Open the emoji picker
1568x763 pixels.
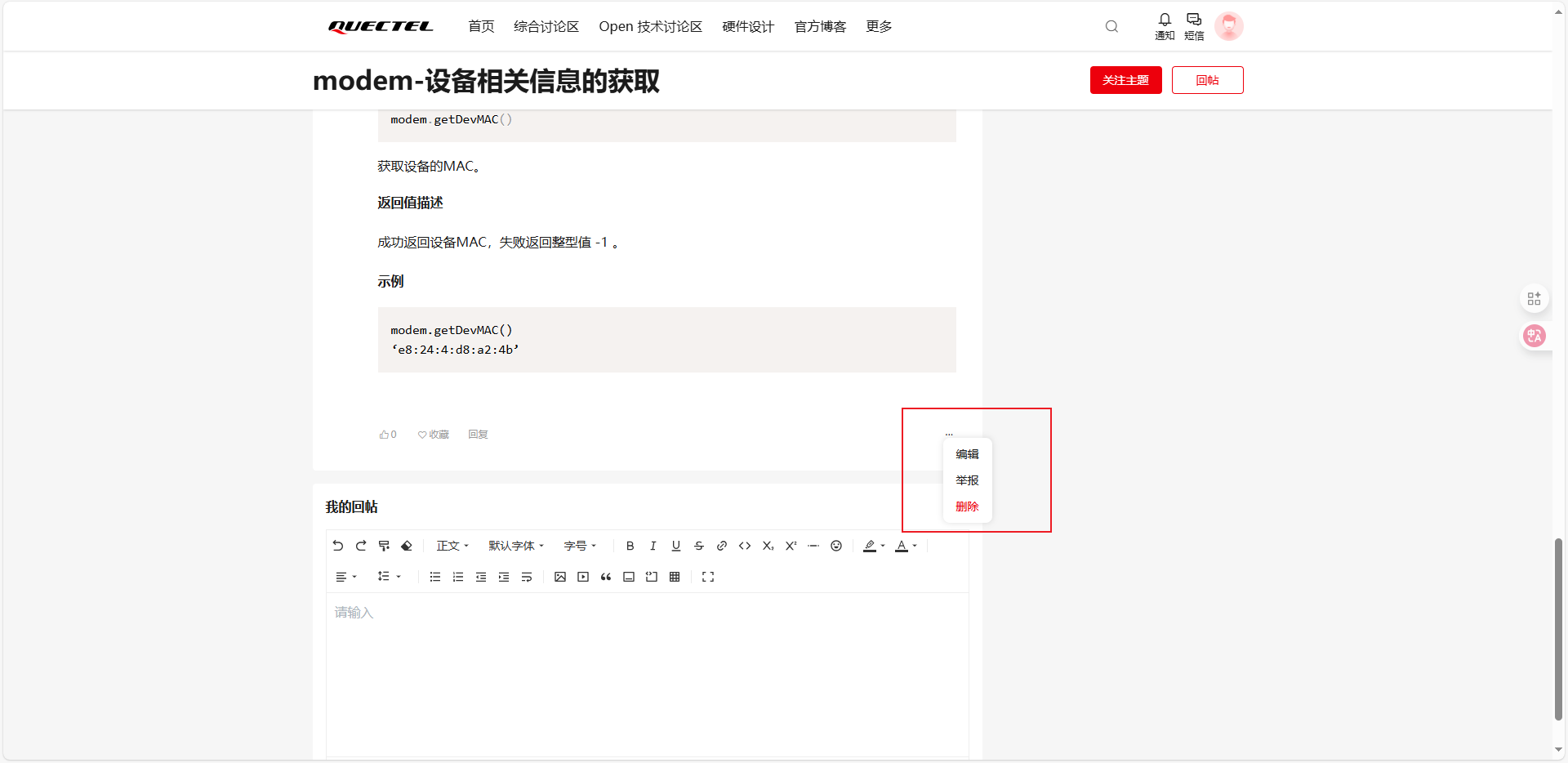click(x=836, y=546)
